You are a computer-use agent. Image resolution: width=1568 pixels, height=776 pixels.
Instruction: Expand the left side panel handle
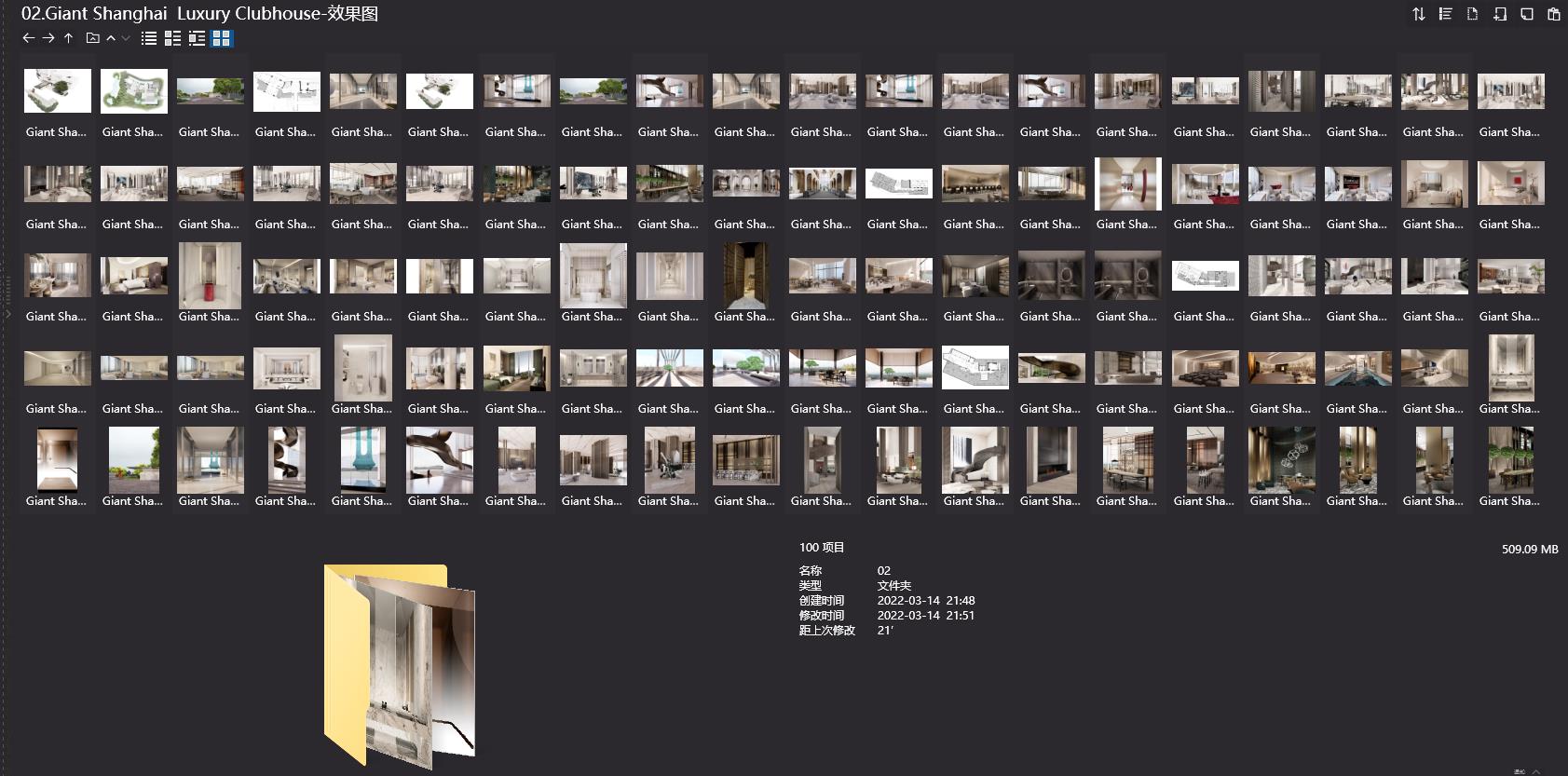coord(7,314)
